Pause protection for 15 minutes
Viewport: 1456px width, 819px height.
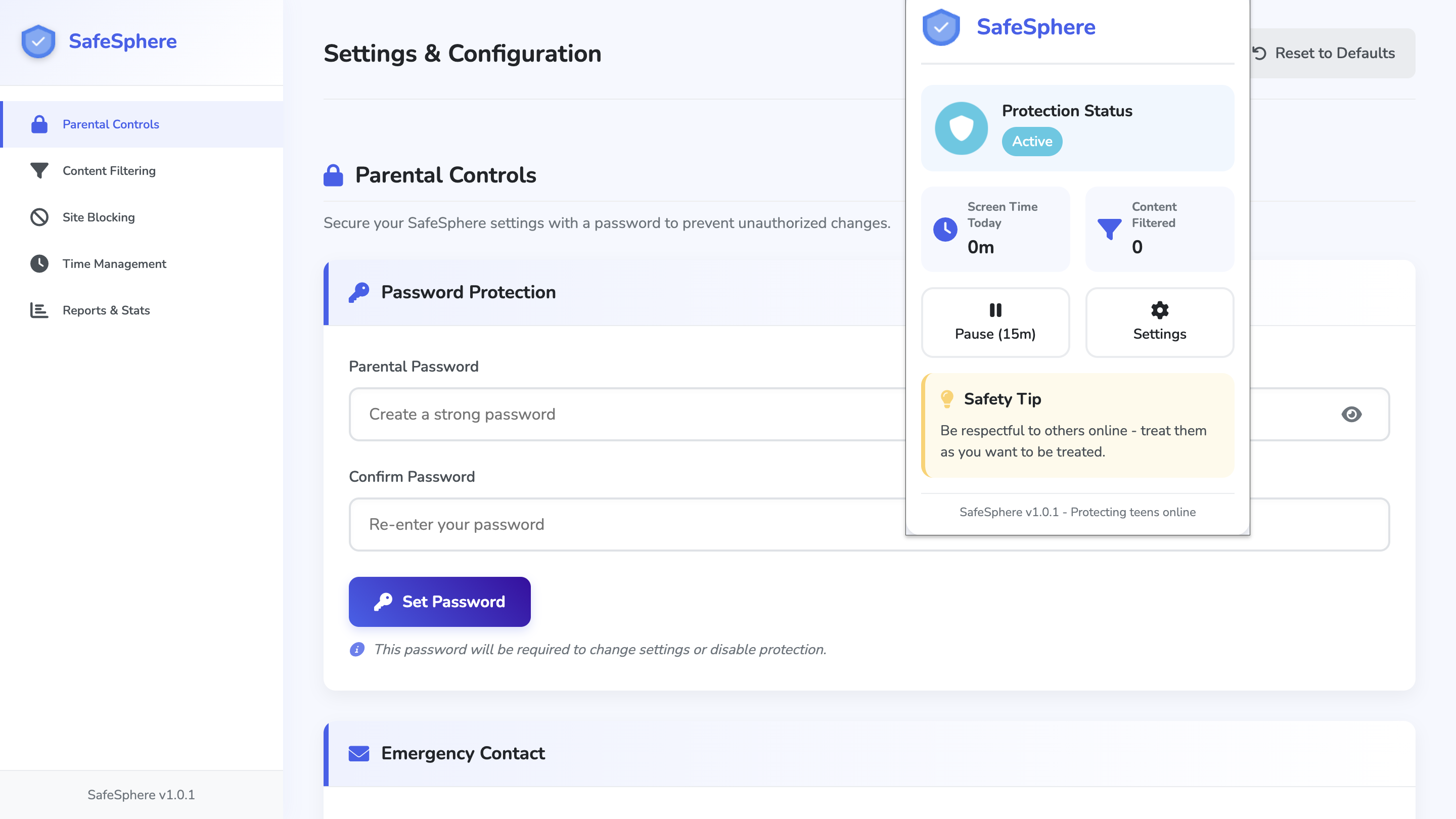click(x=995, y=322)
